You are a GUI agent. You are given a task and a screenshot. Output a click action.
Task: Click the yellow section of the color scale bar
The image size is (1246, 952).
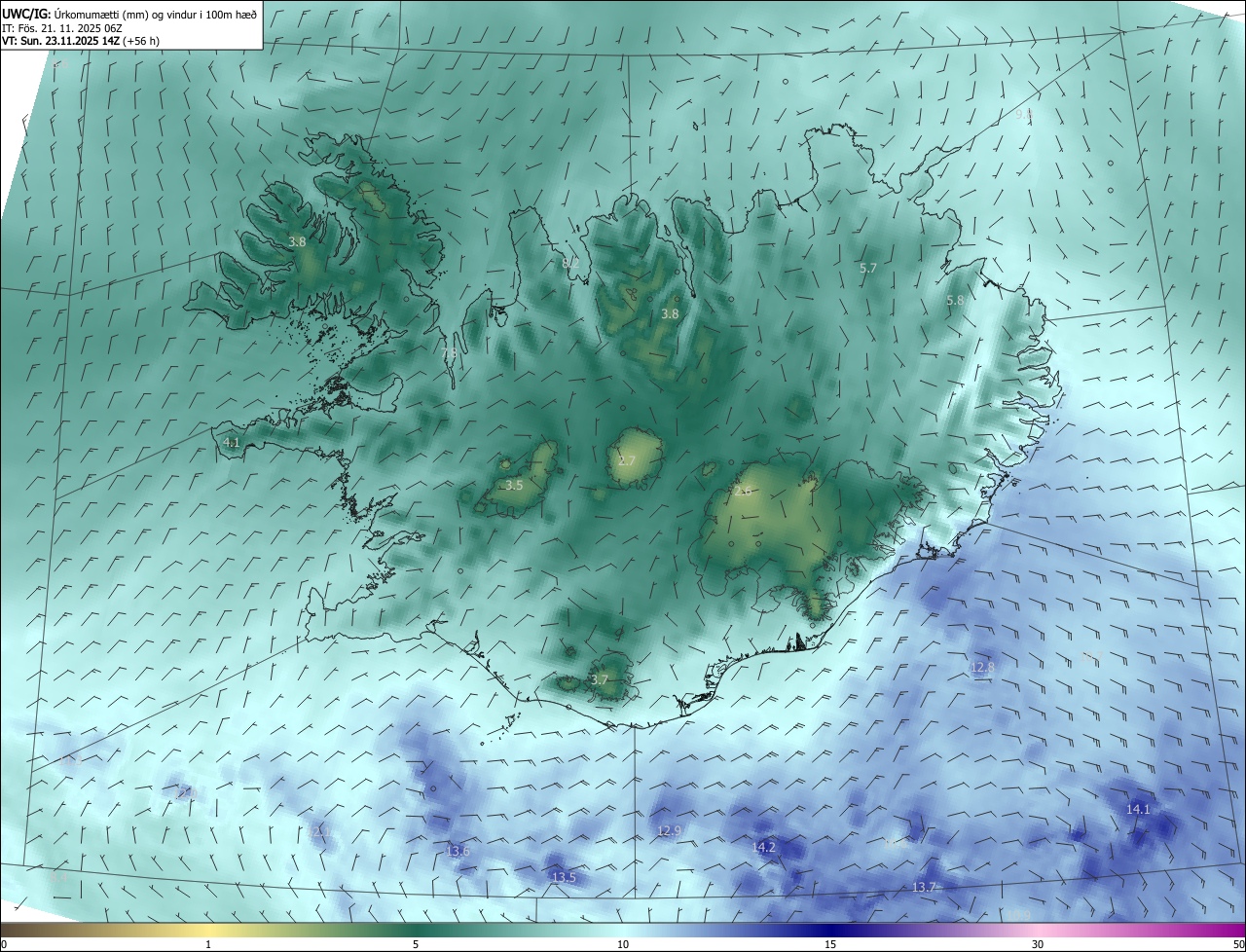pyautogui.click(x=208, y=930)
